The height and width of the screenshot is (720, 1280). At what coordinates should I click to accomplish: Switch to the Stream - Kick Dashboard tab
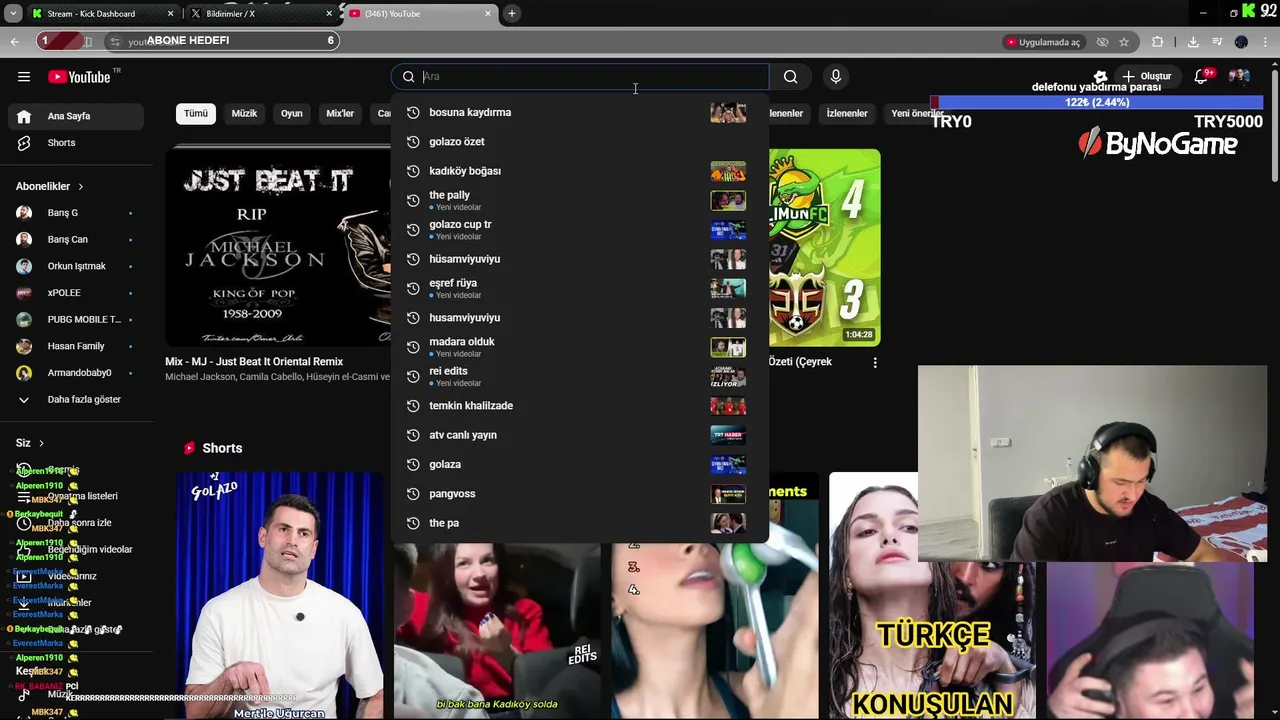click(x=102, y=14)
